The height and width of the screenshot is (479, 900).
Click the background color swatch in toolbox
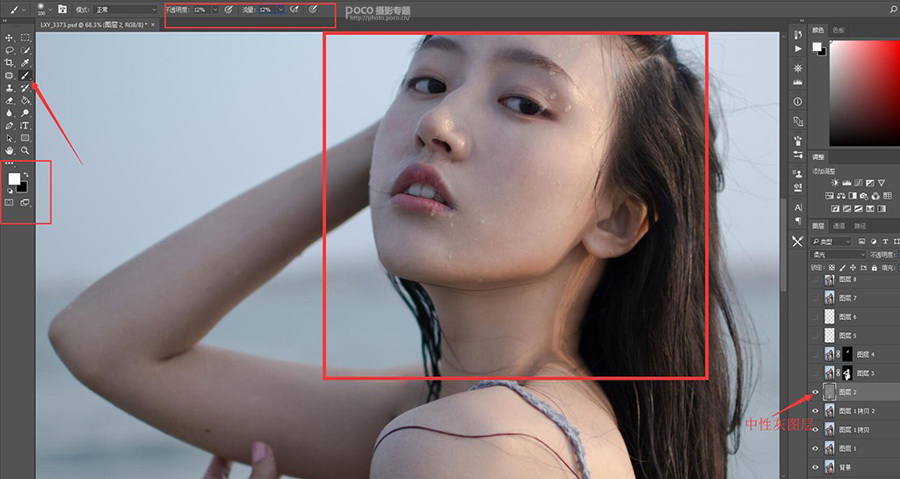coord(23,188)
